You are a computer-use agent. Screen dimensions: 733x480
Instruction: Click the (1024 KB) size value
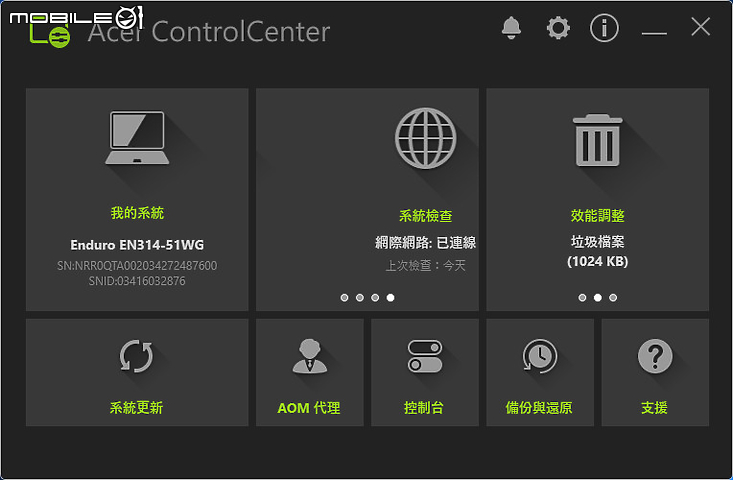click(597, 261)
